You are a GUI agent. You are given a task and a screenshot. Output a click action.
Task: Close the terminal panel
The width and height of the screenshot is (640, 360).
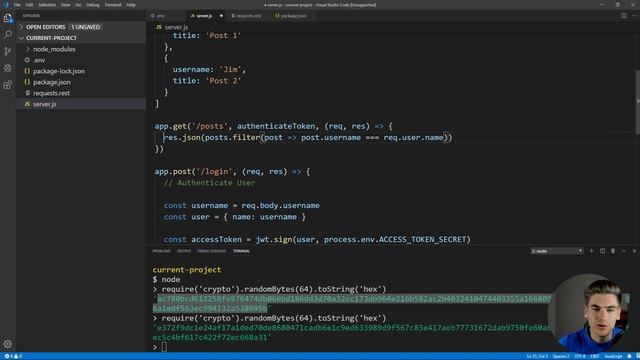click(x=634, y=251)
